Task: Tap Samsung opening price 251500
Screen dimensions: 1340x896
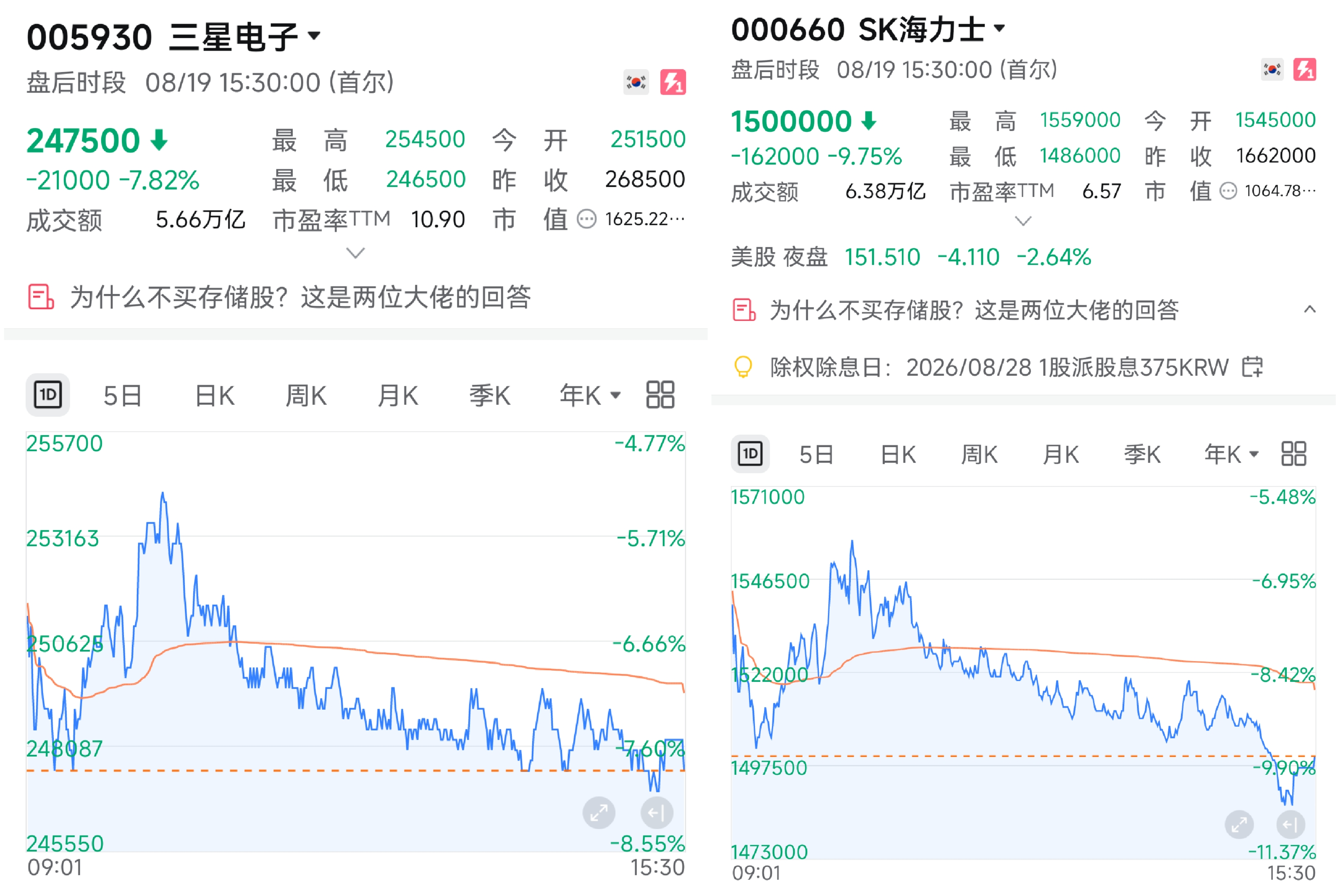Action: (648, 139)
